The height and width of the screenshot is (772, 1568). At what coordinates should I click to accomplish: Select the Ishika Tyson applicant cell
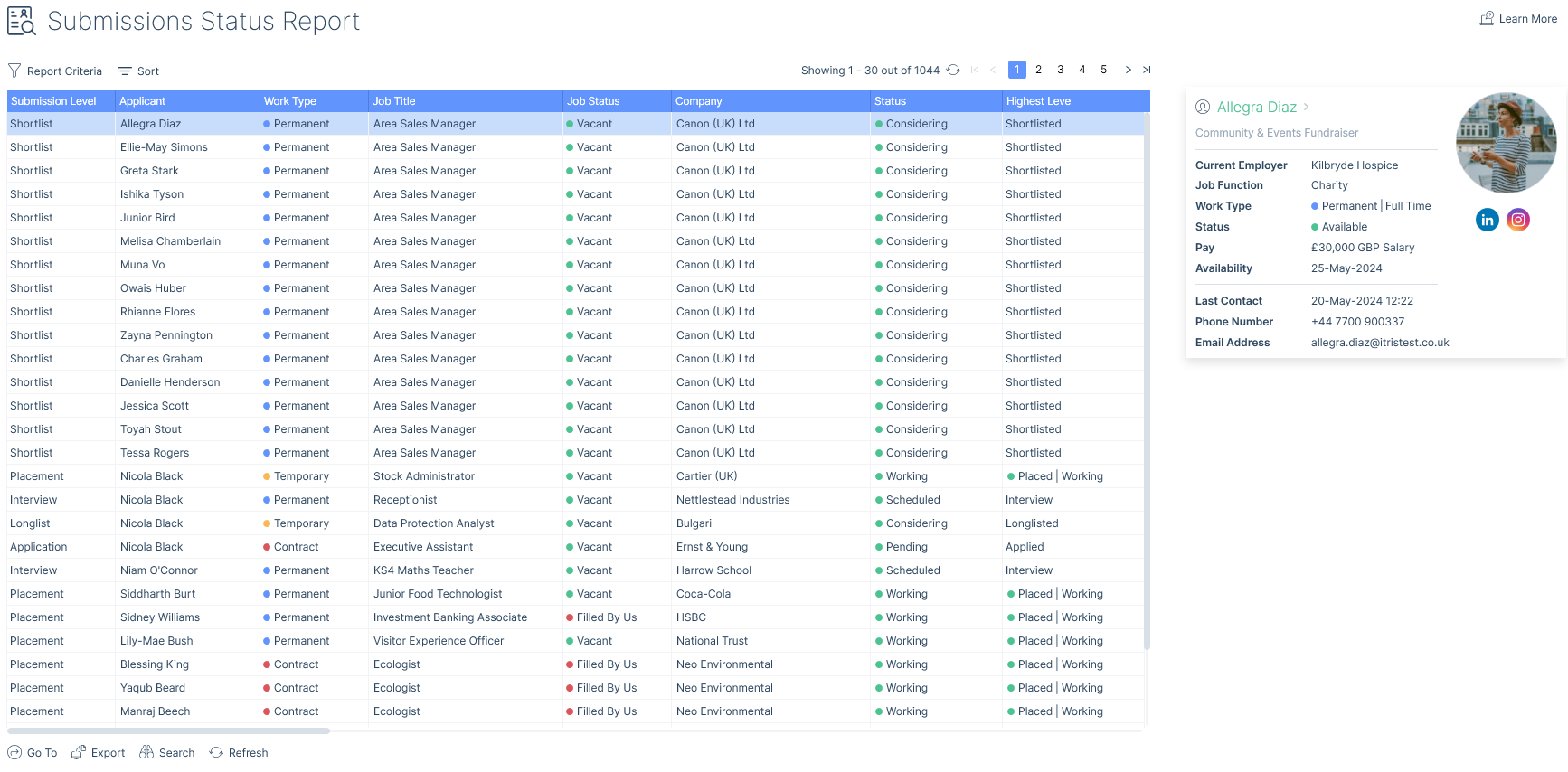[x=188, y=194]
